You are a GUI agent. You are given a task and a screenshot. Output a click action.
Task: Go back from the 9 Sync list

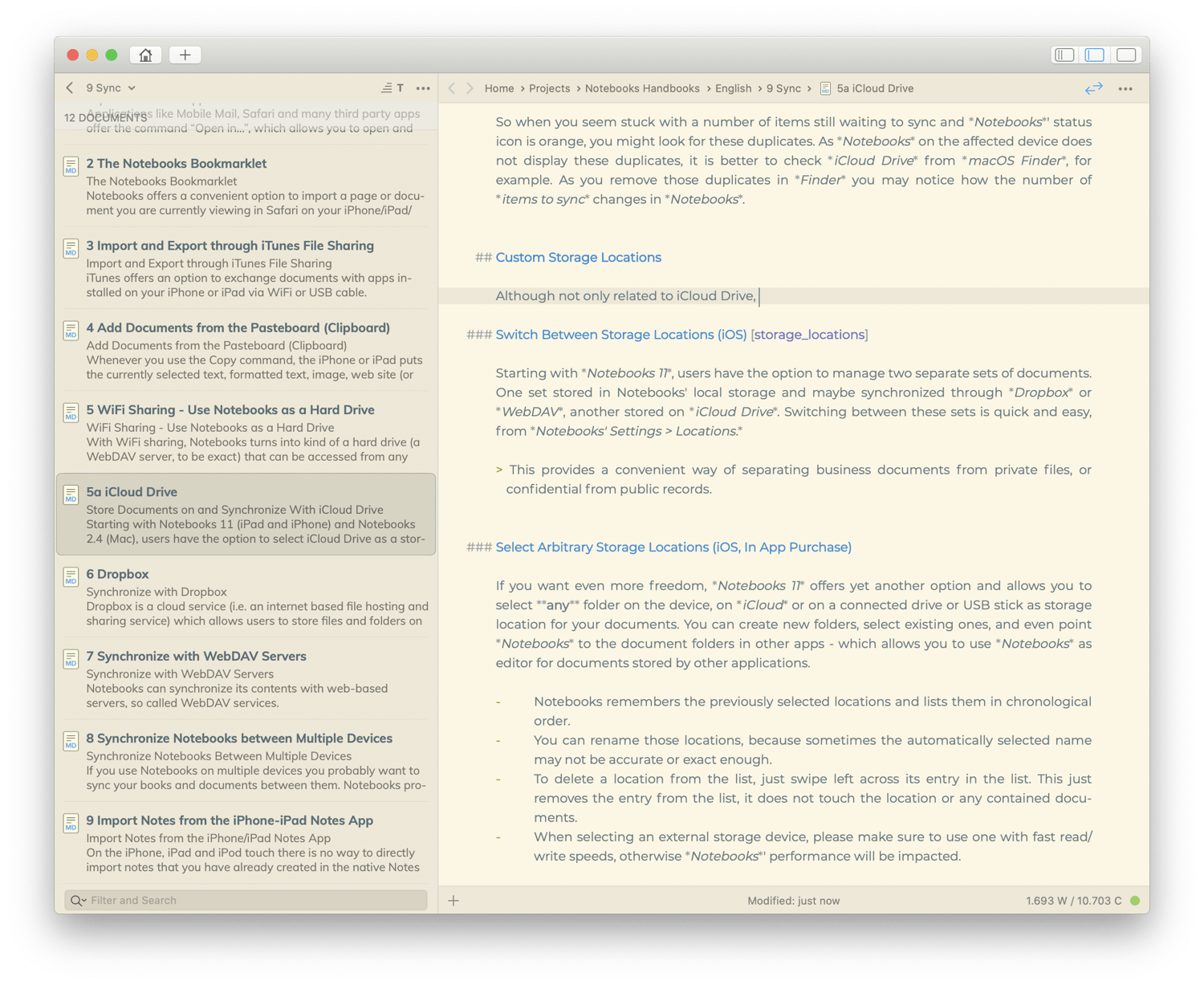(70, 88)
